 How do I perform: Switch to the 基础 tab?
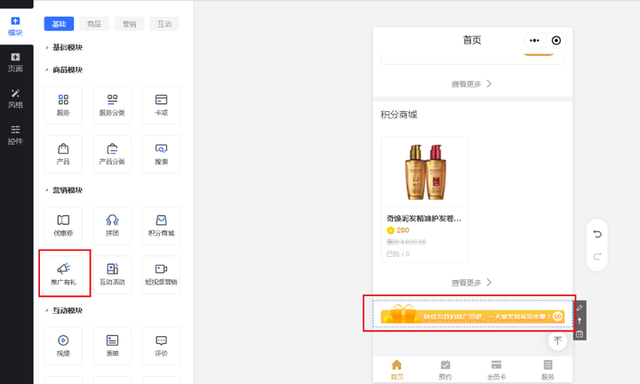tap(59, 24)
